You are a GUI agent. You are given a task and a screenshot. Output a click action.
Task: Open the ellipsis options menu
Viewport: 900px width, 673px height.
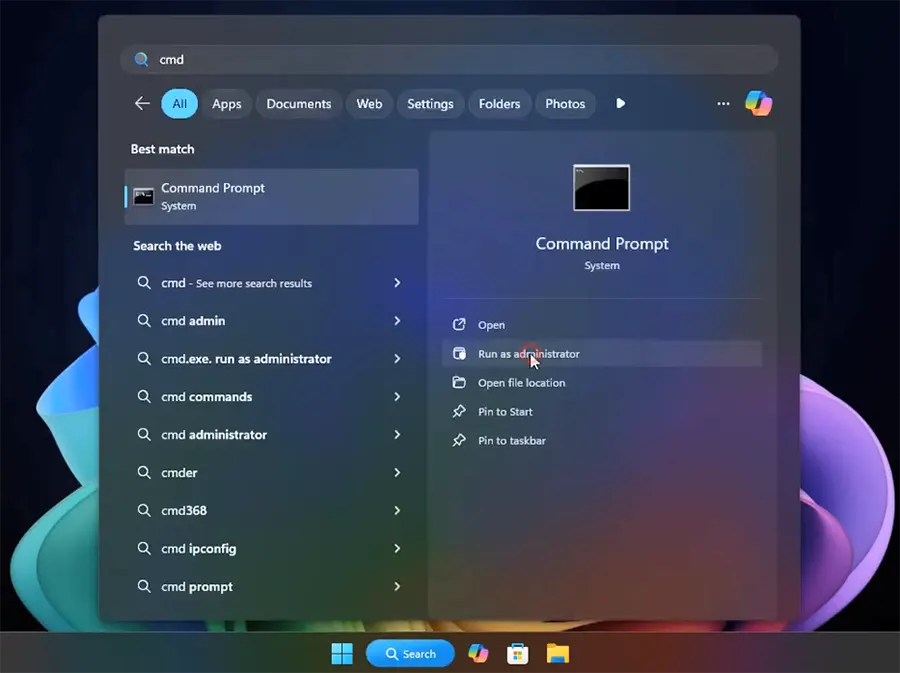[x=723, y=103]
